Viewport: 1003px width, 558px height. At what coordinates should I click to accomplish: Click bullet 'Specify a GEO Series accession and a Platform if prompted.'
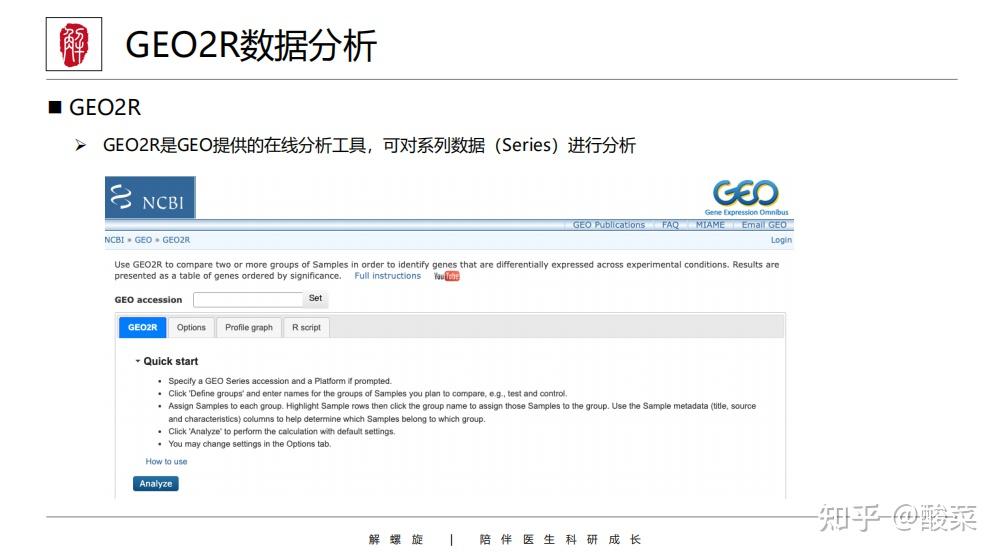[x=280, y=381]
